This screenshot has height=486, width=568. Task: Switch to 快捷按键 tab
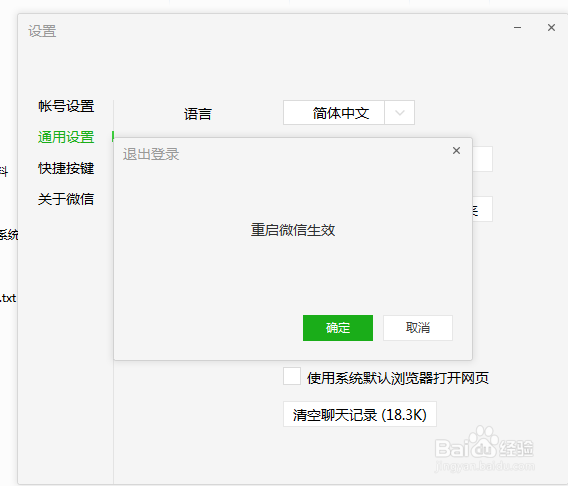point(66,168)
